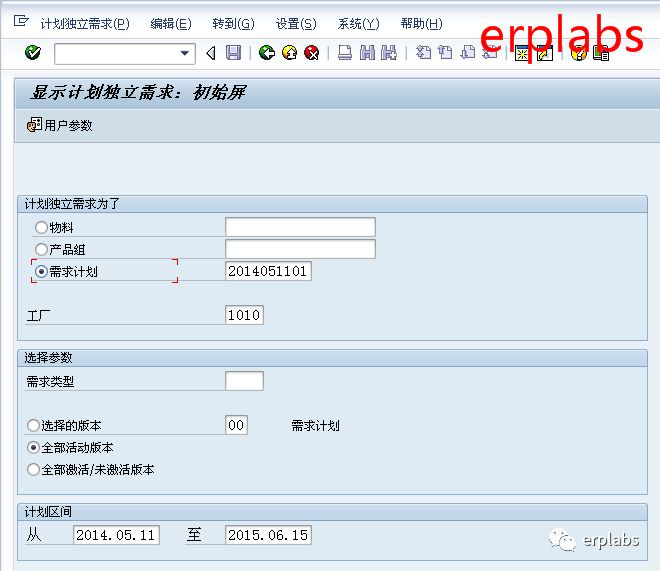This screenshot has width=660, height=571.
Task: Click the 产品组 input field
Action: (x=300, y=249)
